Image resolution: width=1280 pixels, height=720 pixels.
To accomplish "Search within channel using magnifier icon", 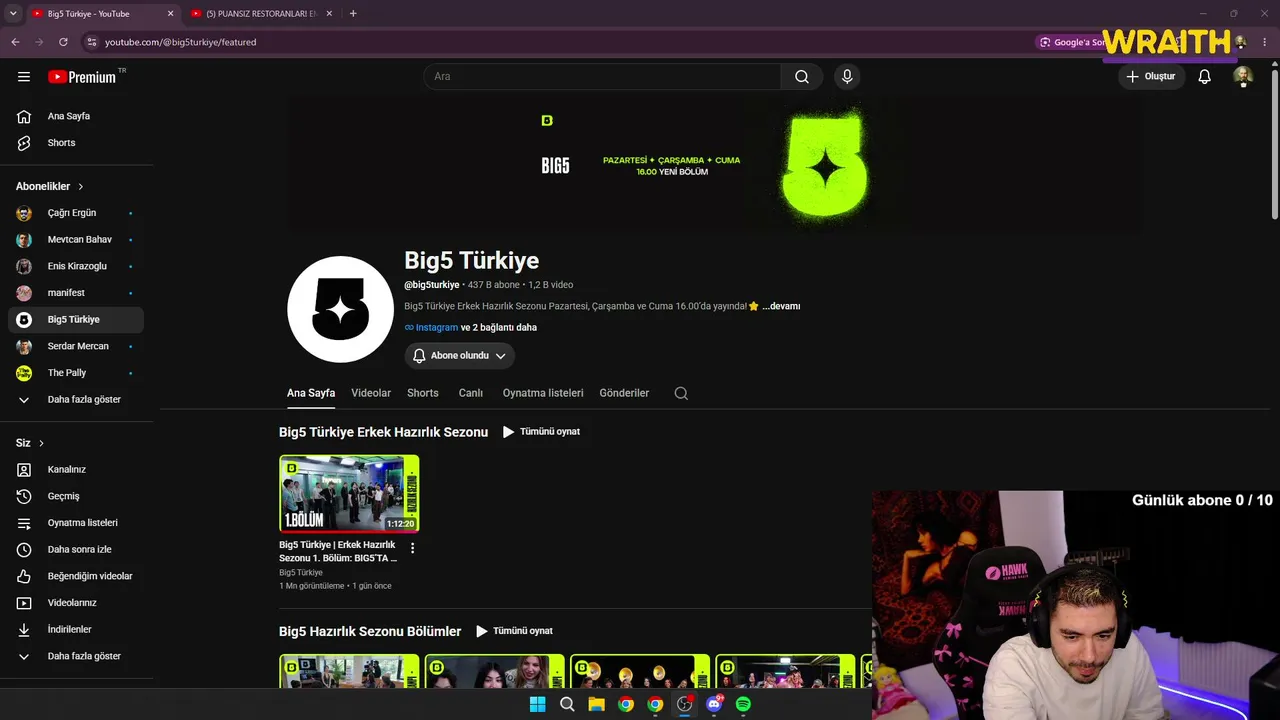I will coord(681,393).
